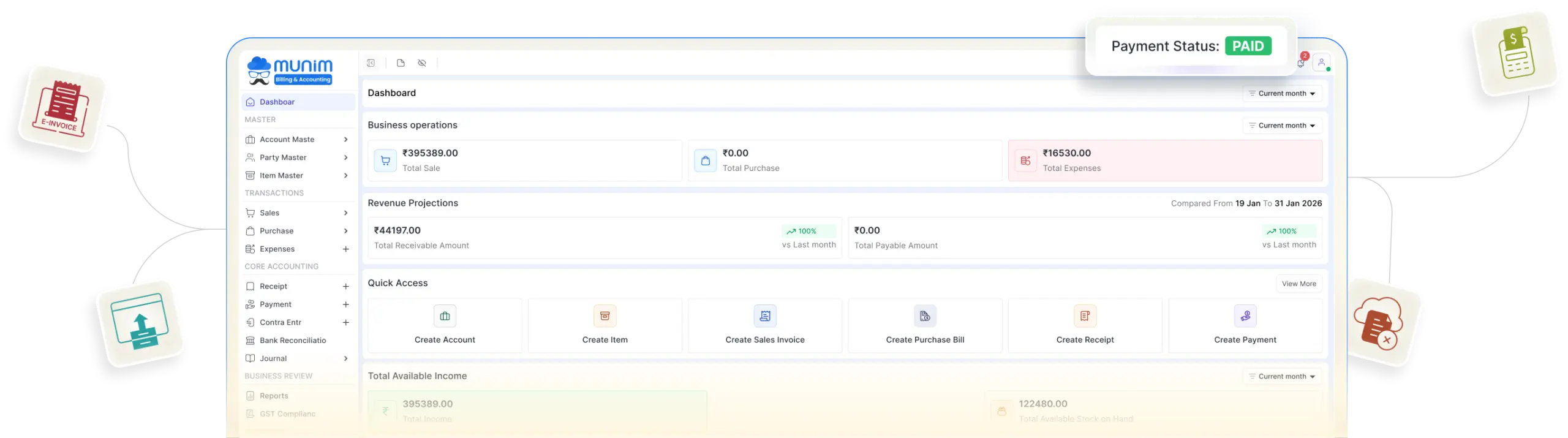Expand Account Master chevron
The height and width of the screenshot is (438, 1568).
(x=346, y=140)
